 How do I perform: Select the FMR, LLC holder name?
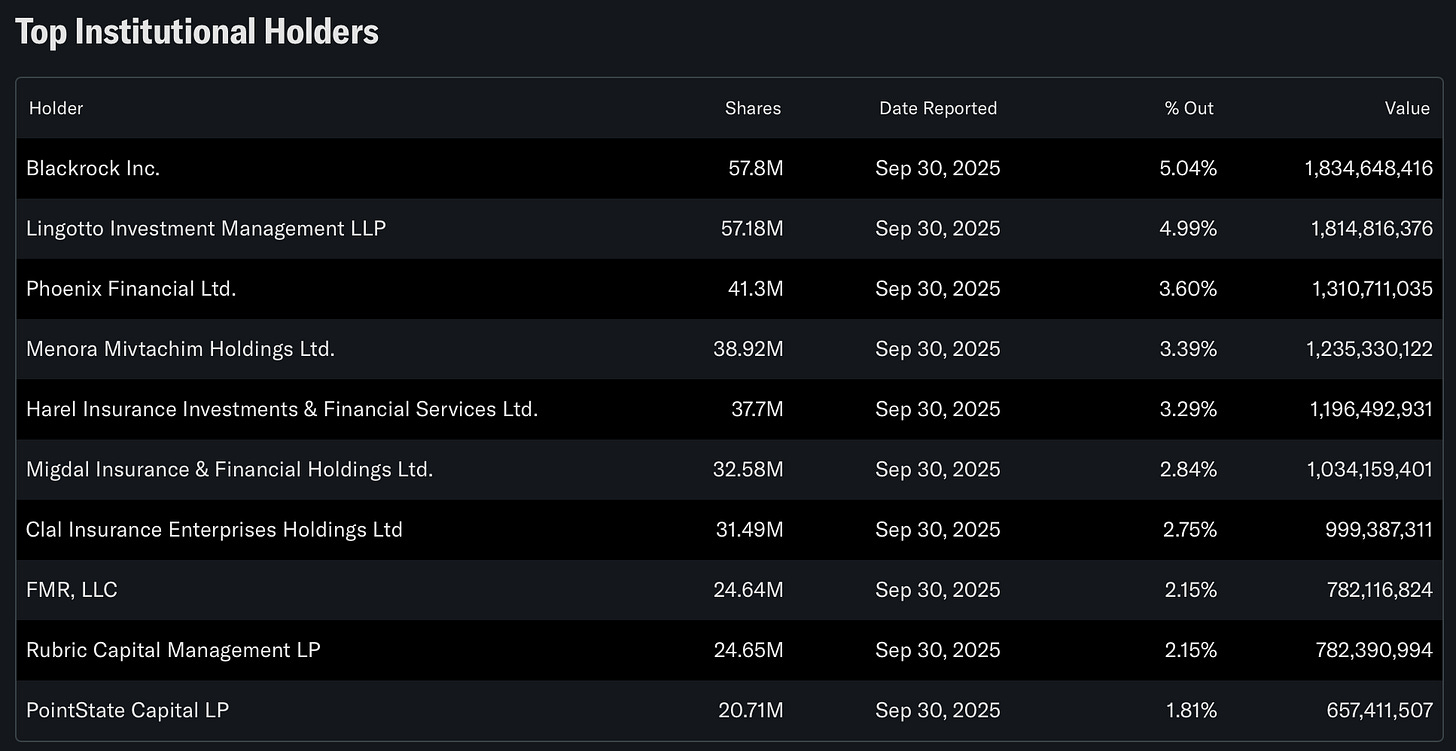tap(72, 590)
